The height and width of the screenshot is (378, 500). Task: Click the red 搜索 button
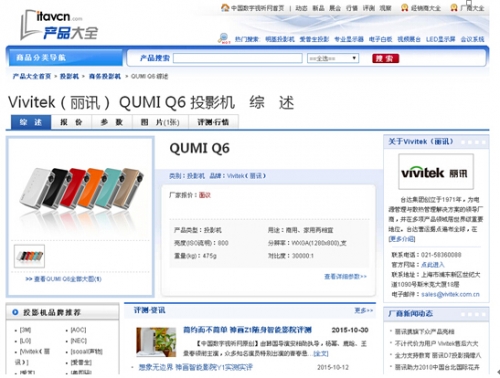pyautogui.click(x=385, y=58)
